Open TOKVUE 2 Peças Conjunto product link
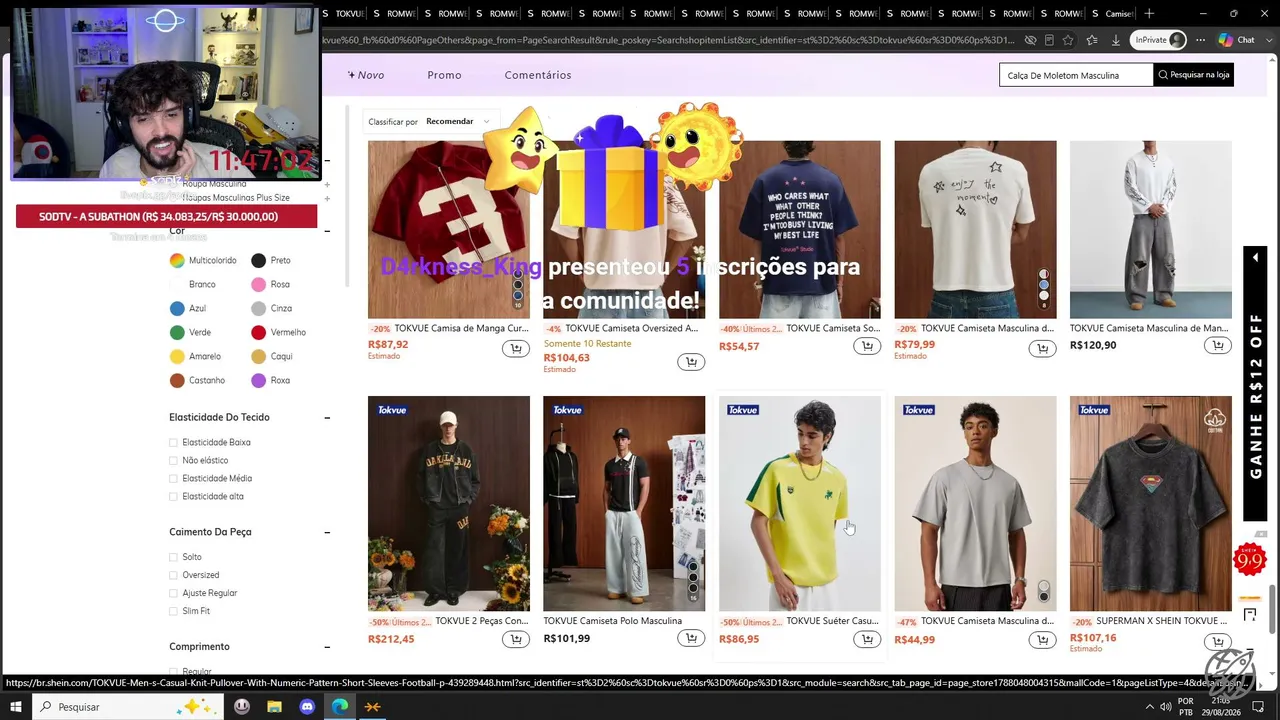This screenshot has width=1280, height=720. coord(482,621)
